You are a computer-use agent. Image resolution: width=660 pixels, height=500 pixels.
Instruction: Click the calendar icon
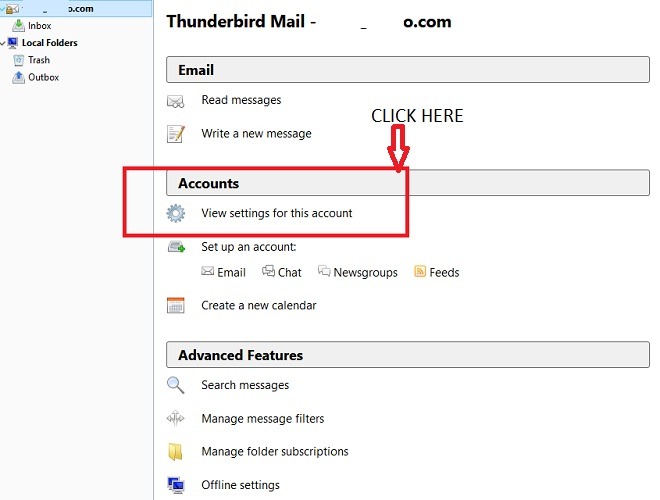point(176,306)
